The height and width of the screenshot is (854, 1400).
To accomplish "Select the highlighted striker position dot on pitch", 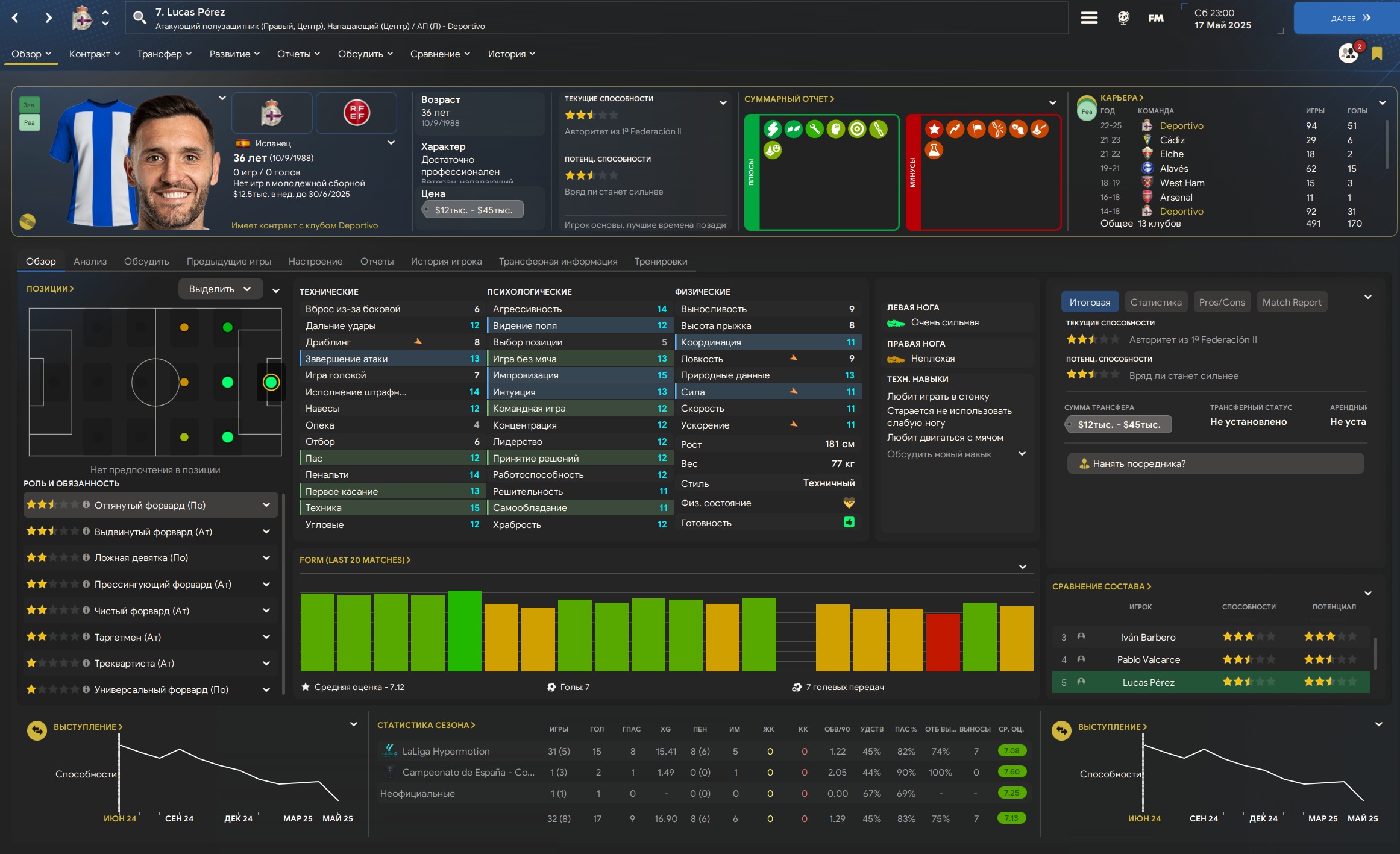I will 271,382.
